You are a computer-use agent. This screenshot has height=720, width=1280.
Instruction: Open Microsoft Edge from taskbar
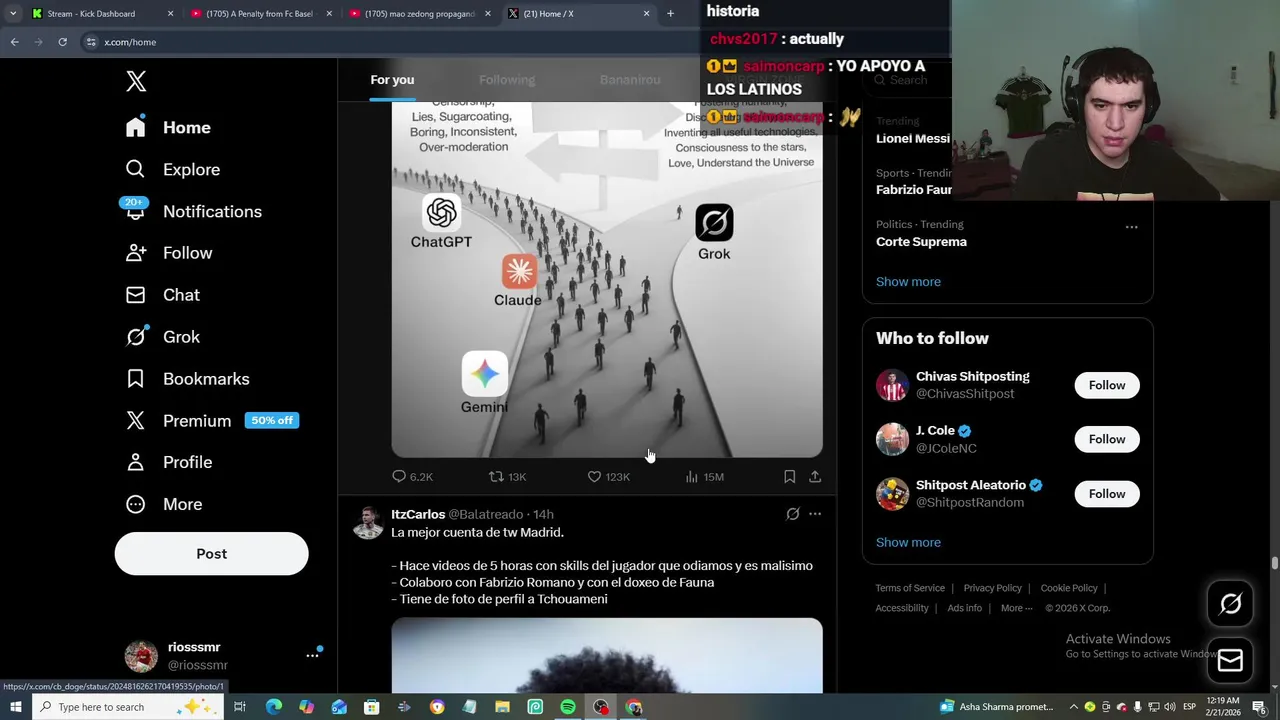click(x=273, y=707)
